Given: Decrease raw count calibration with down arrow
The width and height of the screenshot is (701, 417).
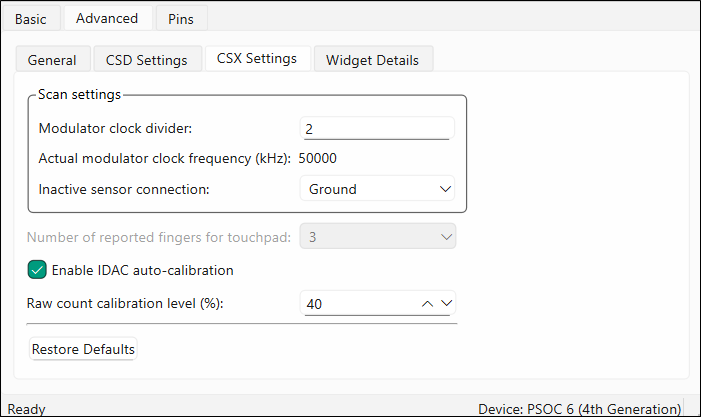Looking at the screenshot, I should tap(446, 303).
